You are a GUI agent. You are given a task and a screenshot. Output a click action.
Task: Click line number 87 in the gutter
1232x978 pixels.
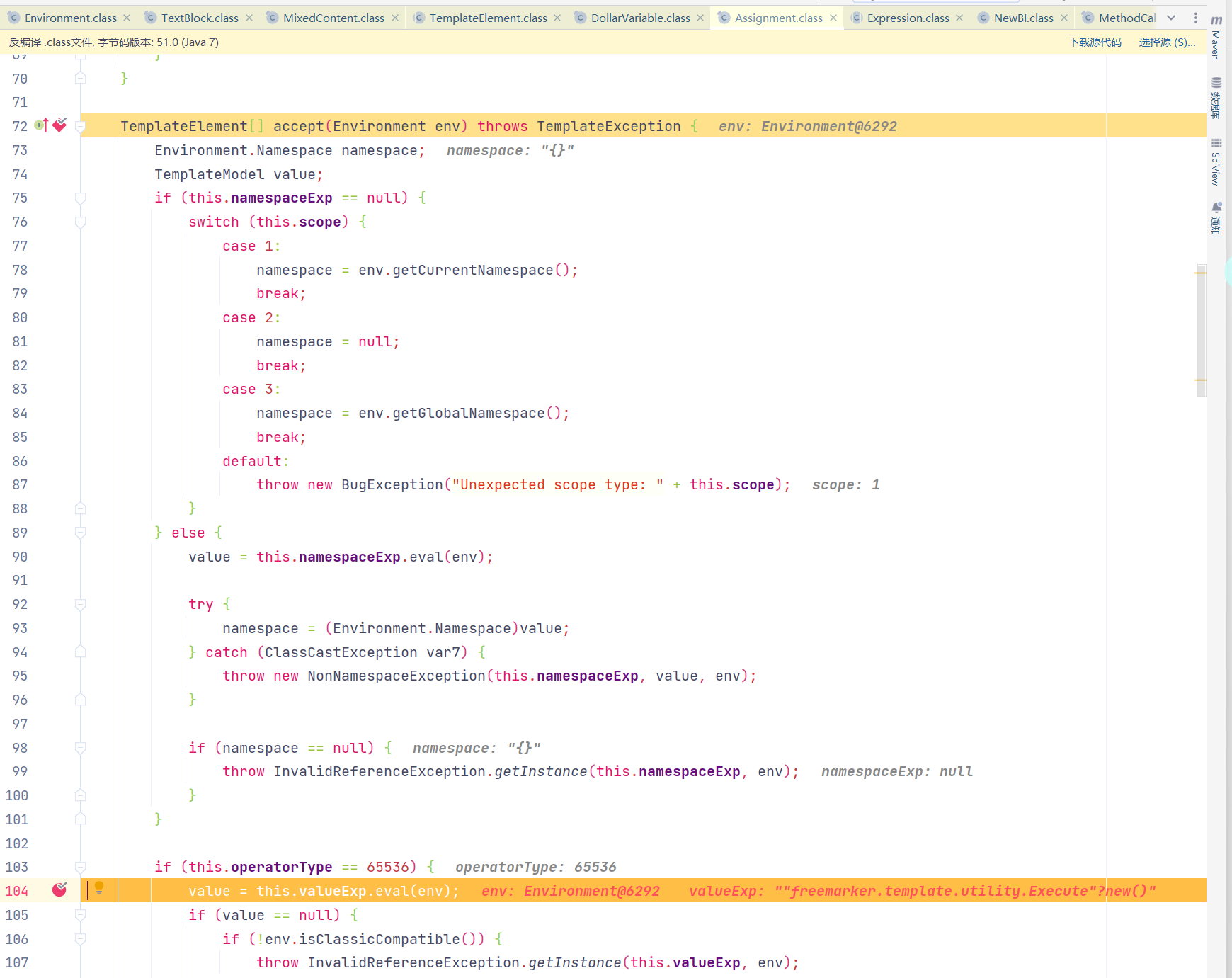20,485
